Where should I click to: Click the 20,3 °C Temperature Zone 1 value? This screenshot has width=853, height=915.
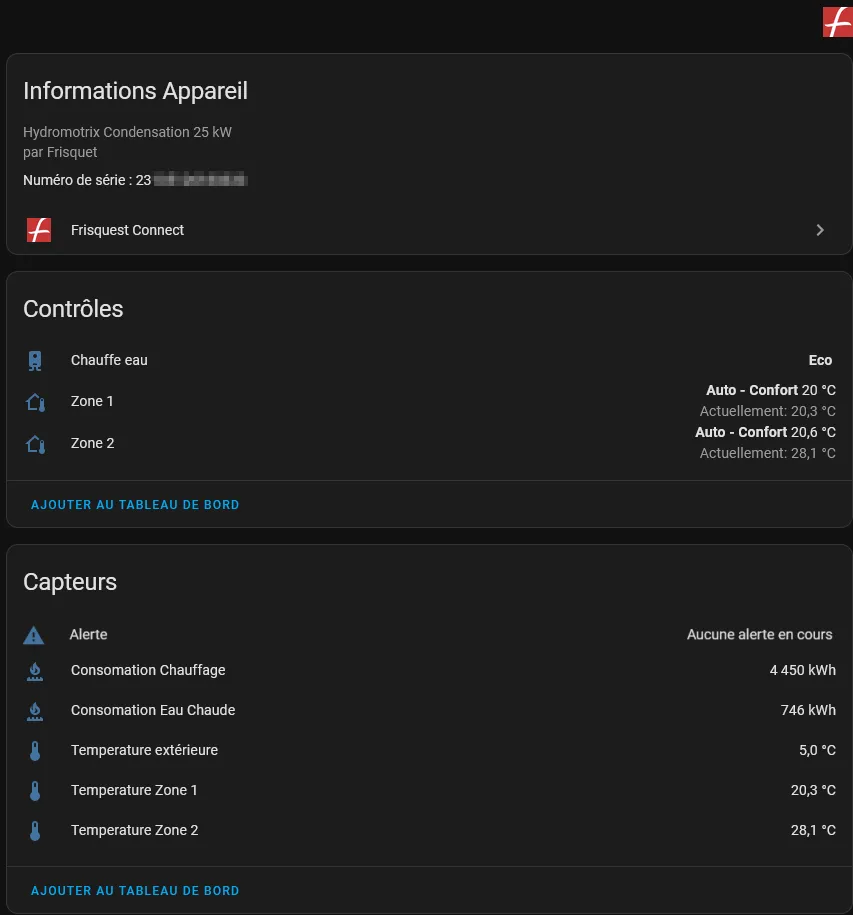(813, 790)
